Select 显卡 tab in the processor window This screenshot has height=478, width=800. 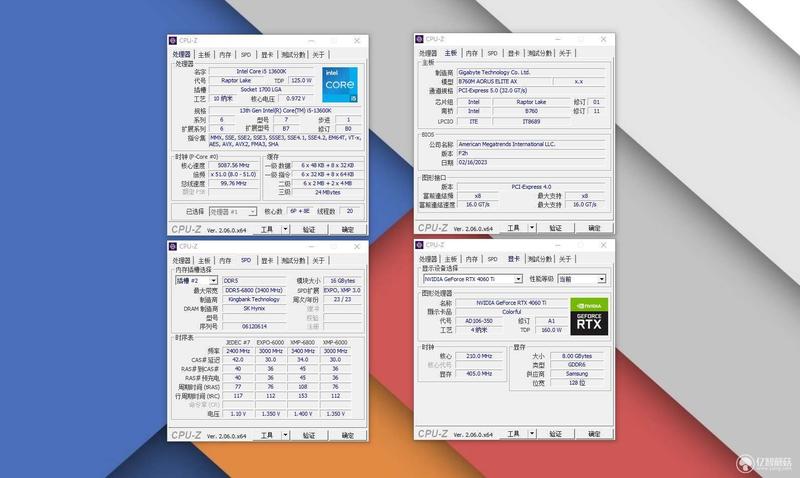267,55
